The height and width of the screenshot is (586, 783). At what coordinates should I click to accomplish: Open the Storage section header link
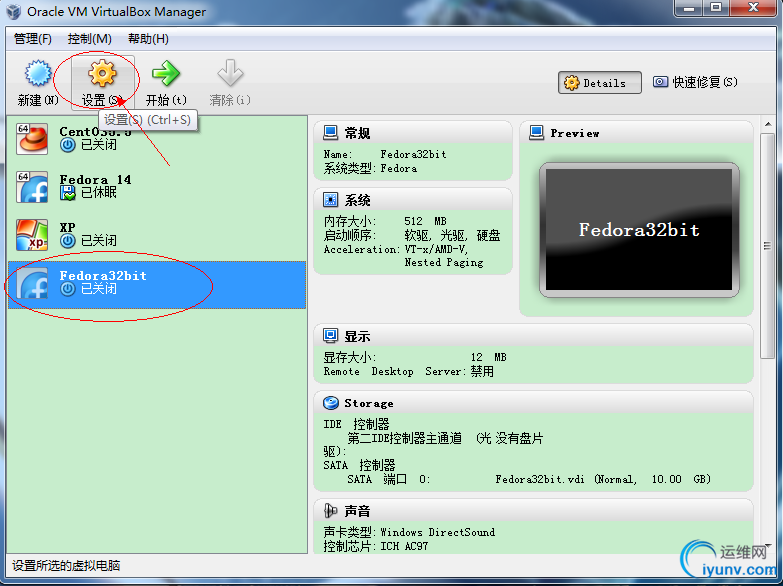(x=369, y=403)
